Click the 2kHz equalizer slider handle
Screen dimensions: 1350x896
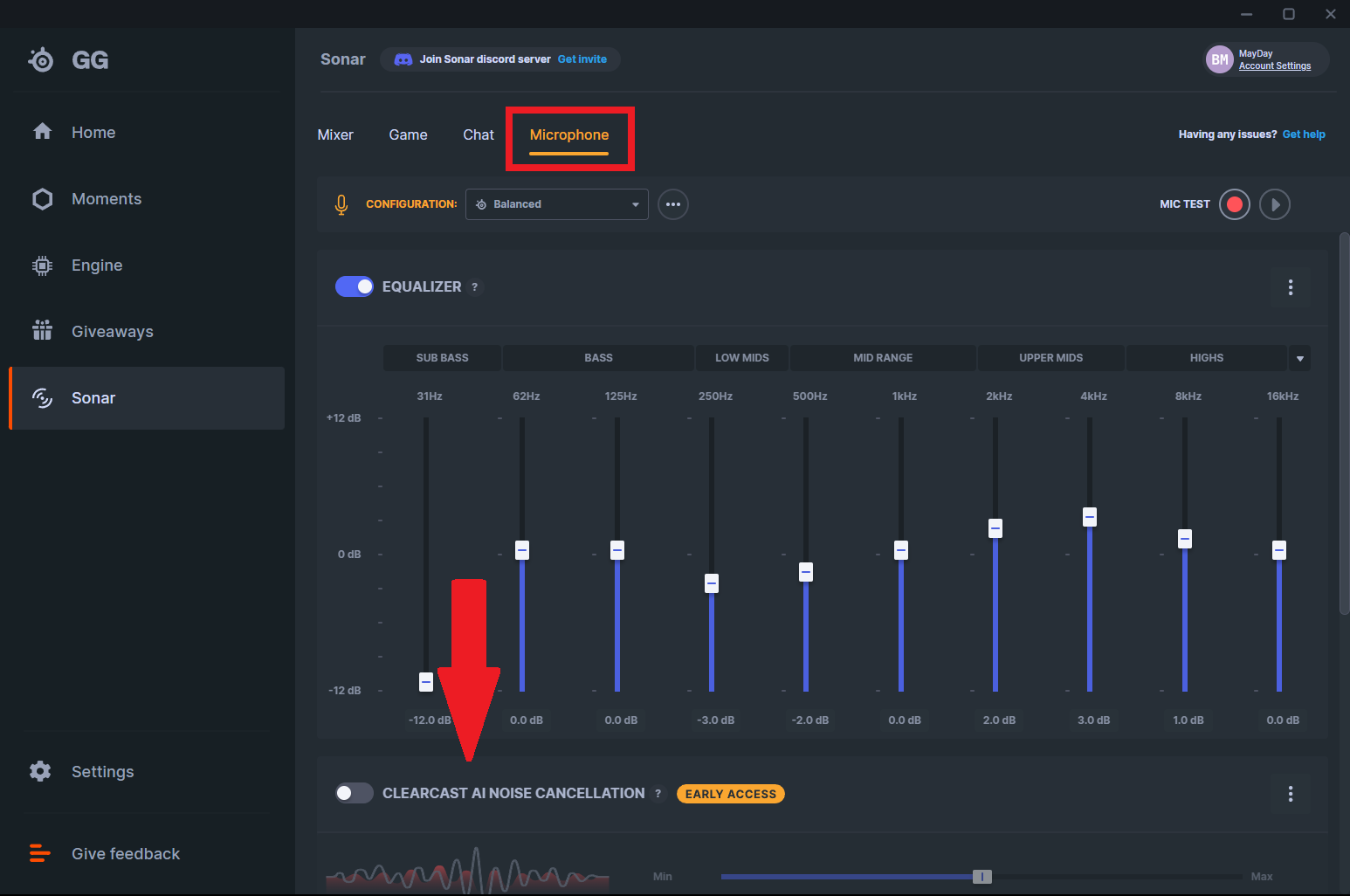point(995,528)
